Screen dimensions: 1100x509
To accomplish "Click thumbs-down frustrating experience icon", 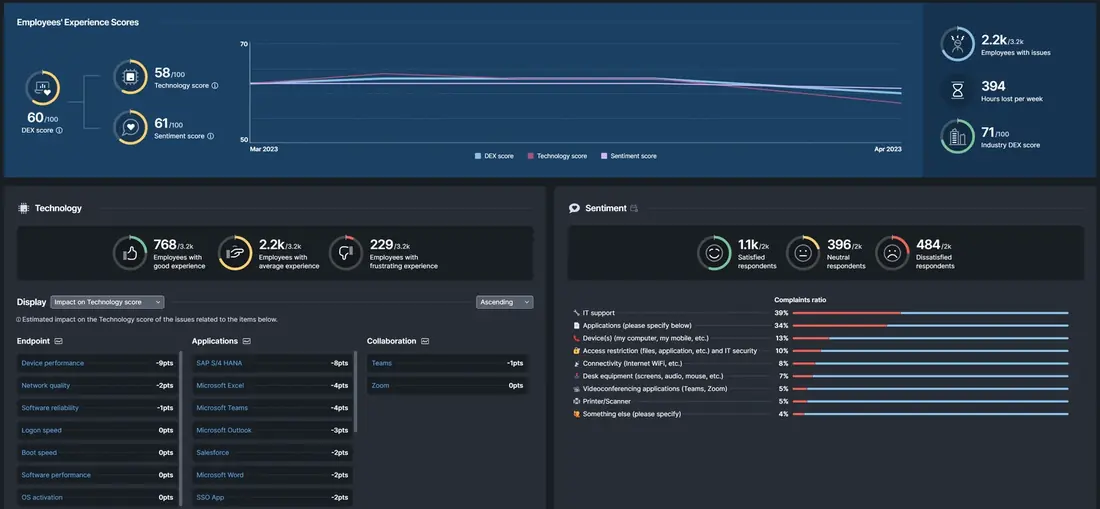I will coord(347,252).
